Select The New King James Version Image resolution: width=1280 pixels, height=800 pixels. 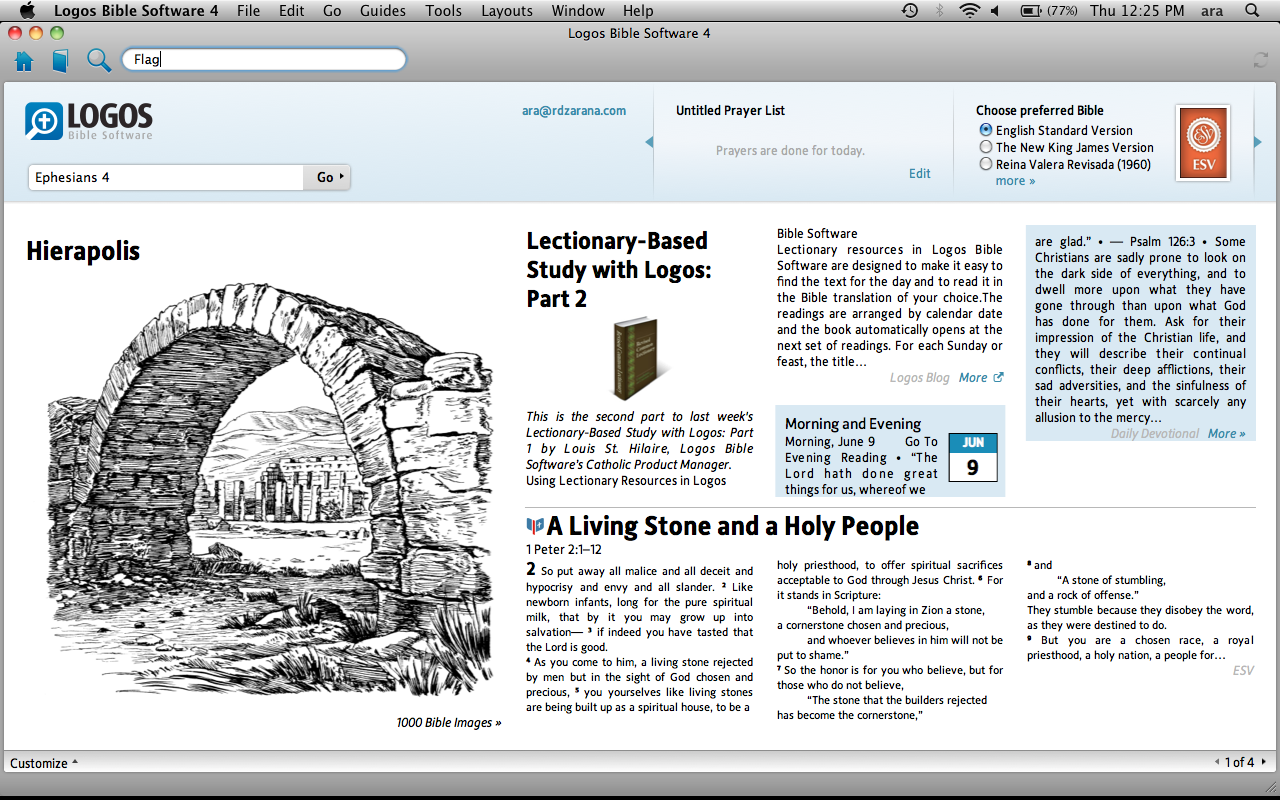[986, 147]
